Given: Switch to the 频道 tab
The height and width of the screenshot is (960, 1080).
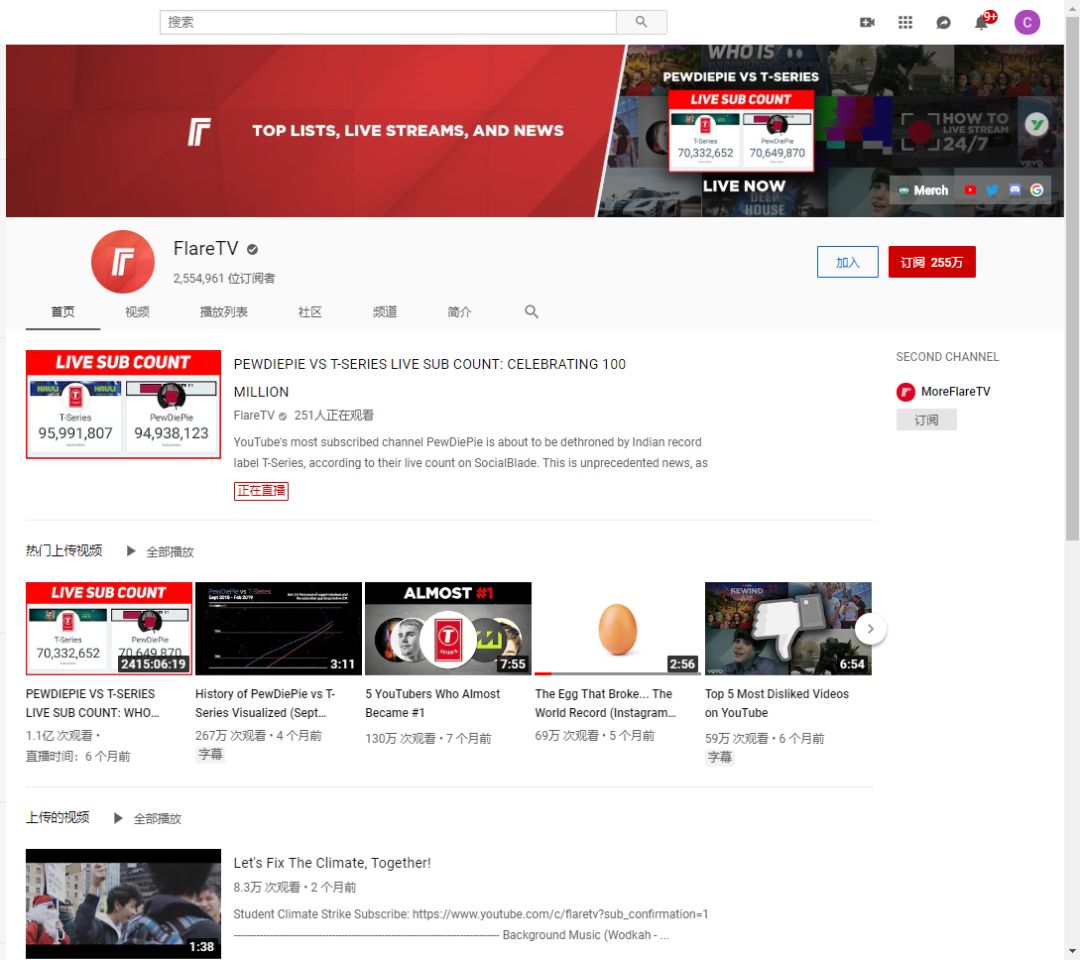Looking at the screenshot, I should pos(384,312).
